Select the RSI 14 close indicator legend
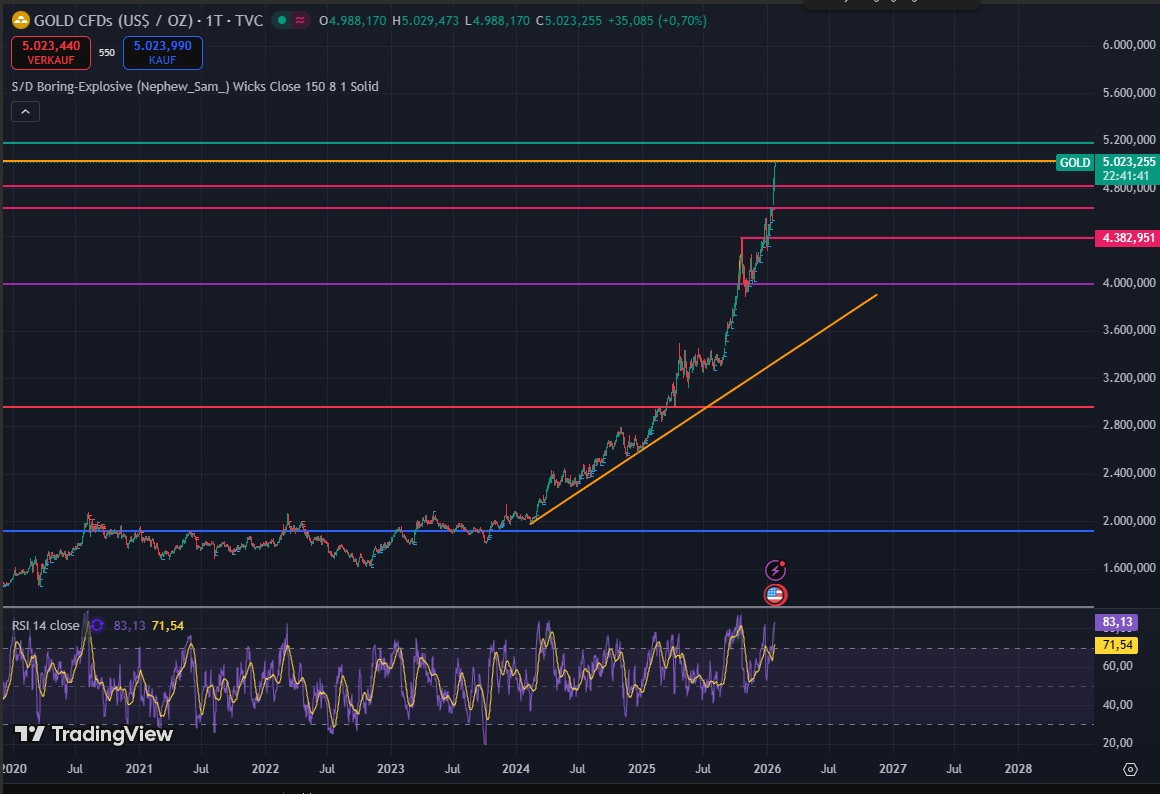The image size is (1160, 794). tap(46, 625)
